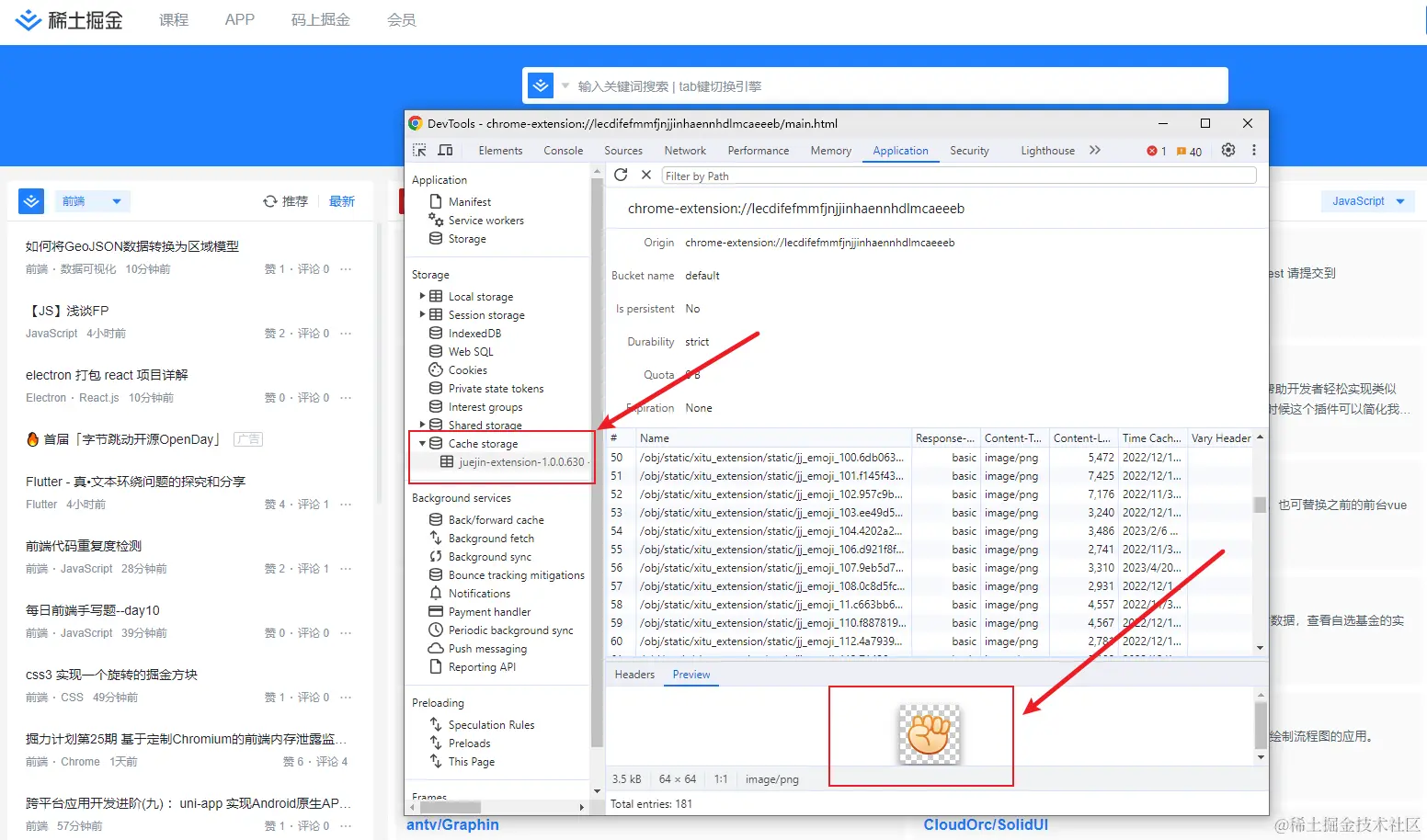The image size is (1427, 840).
Task: Sort by Time Cached column header
Action: tap(1151, 438)
